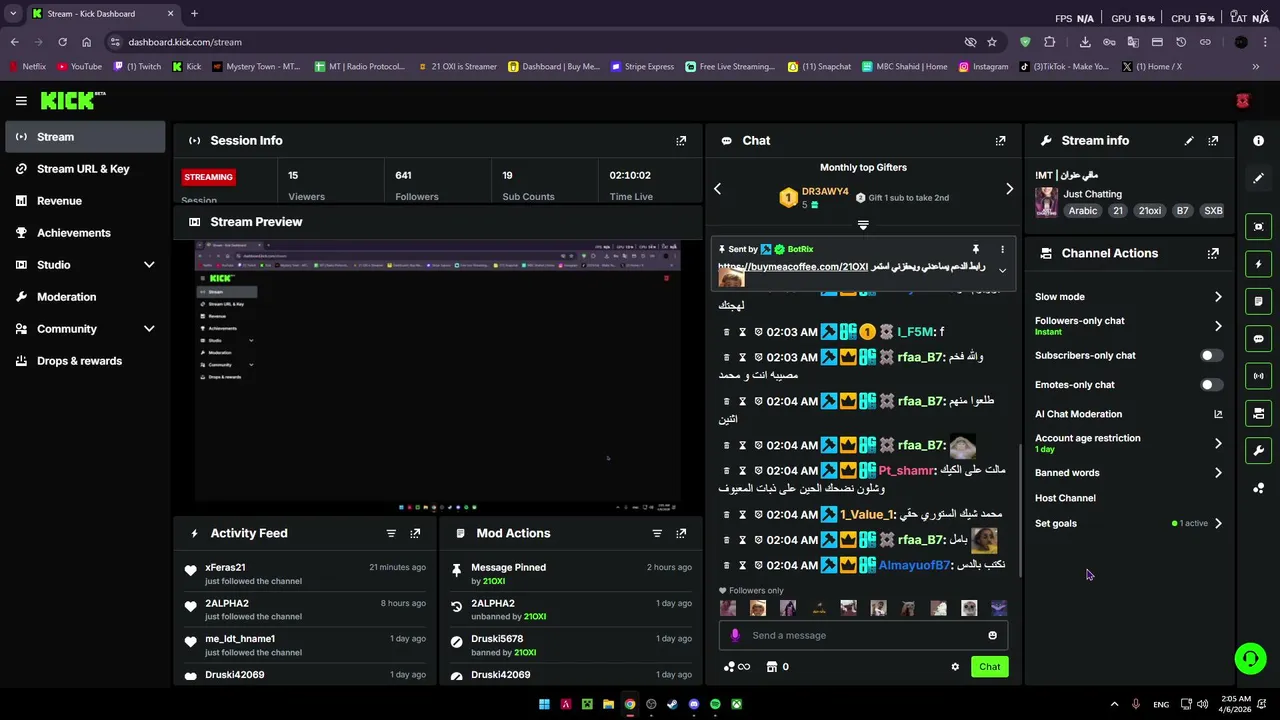1280x720 pixels.
Task: Toggle Emotes-only chat switch
Action: click(x=1211, y=385)
